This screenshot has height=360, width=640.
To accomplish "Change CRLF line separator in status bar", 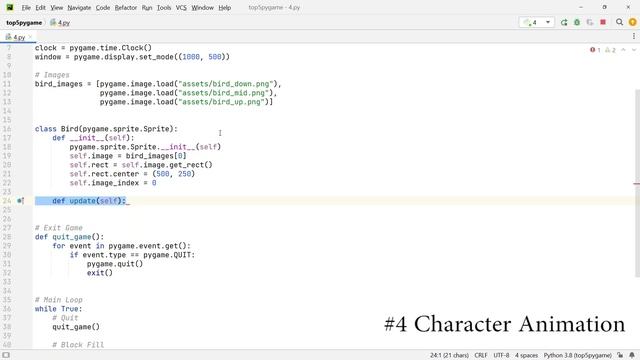I will coord(481,356).
